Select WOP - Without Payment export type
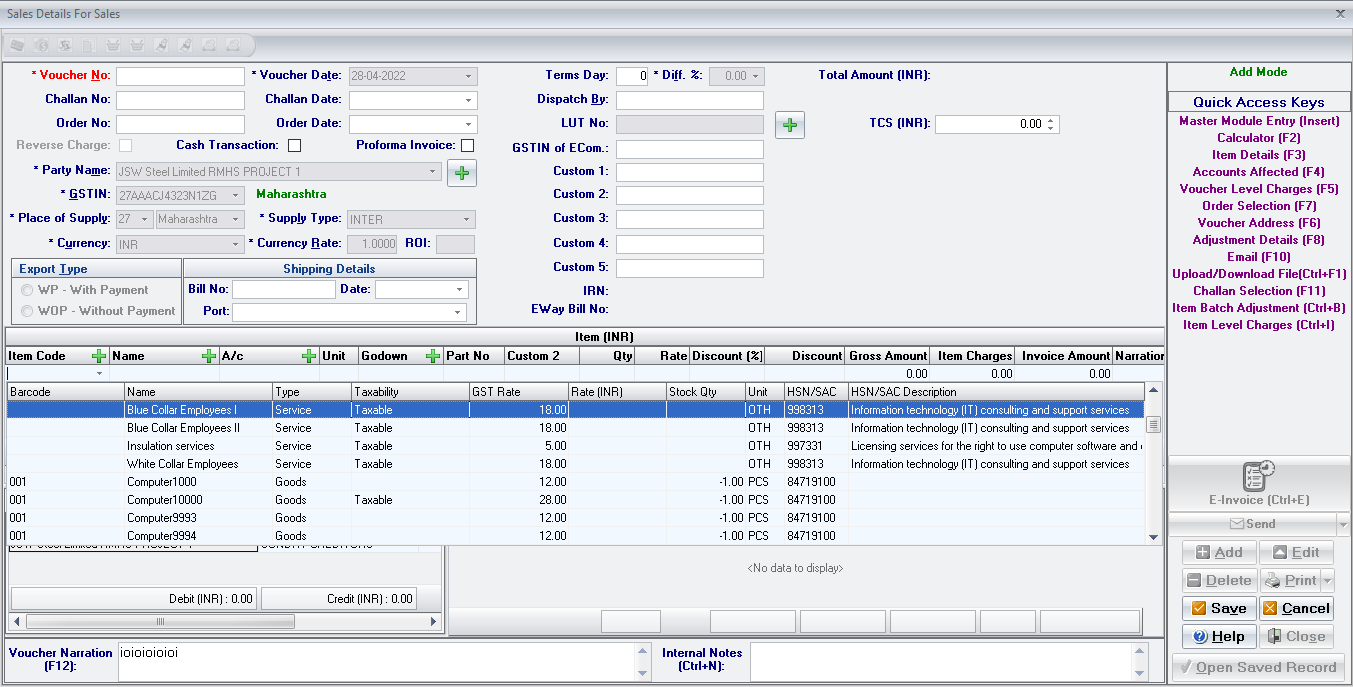This screenshot has width=1353, height=687. click(x=29, y=311)
